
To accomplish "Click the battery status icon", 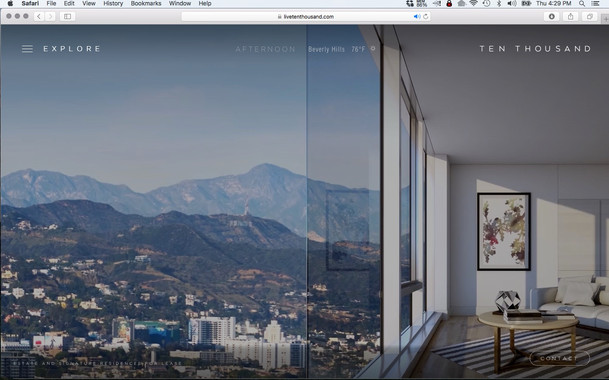I will 526,3.
